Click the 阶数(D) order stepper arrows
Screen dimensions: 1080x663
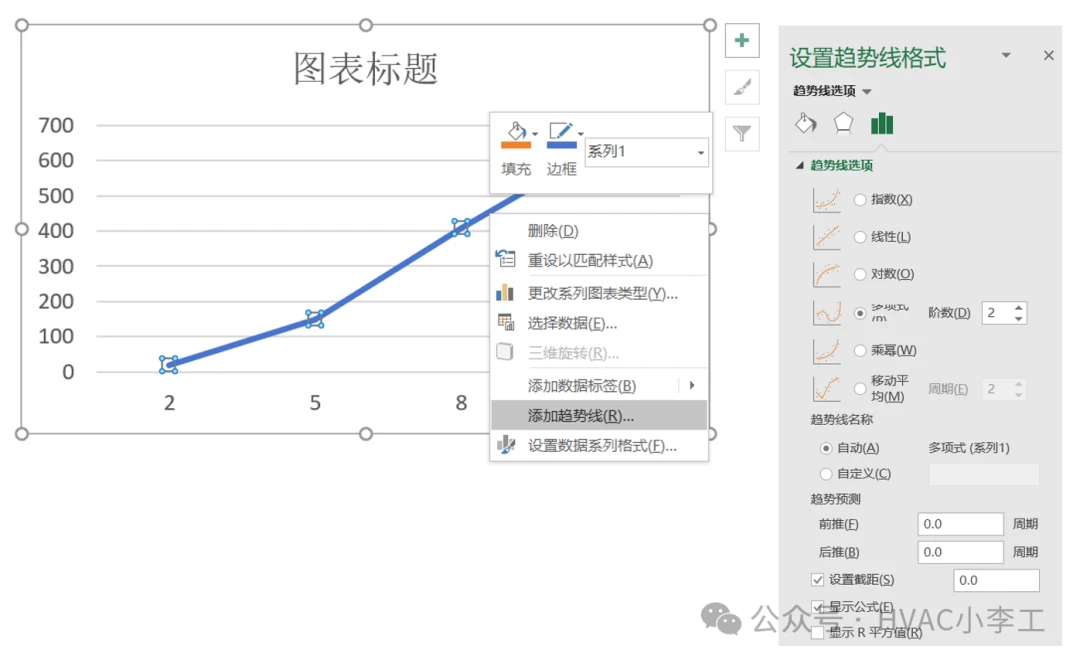pos(1018,313)
